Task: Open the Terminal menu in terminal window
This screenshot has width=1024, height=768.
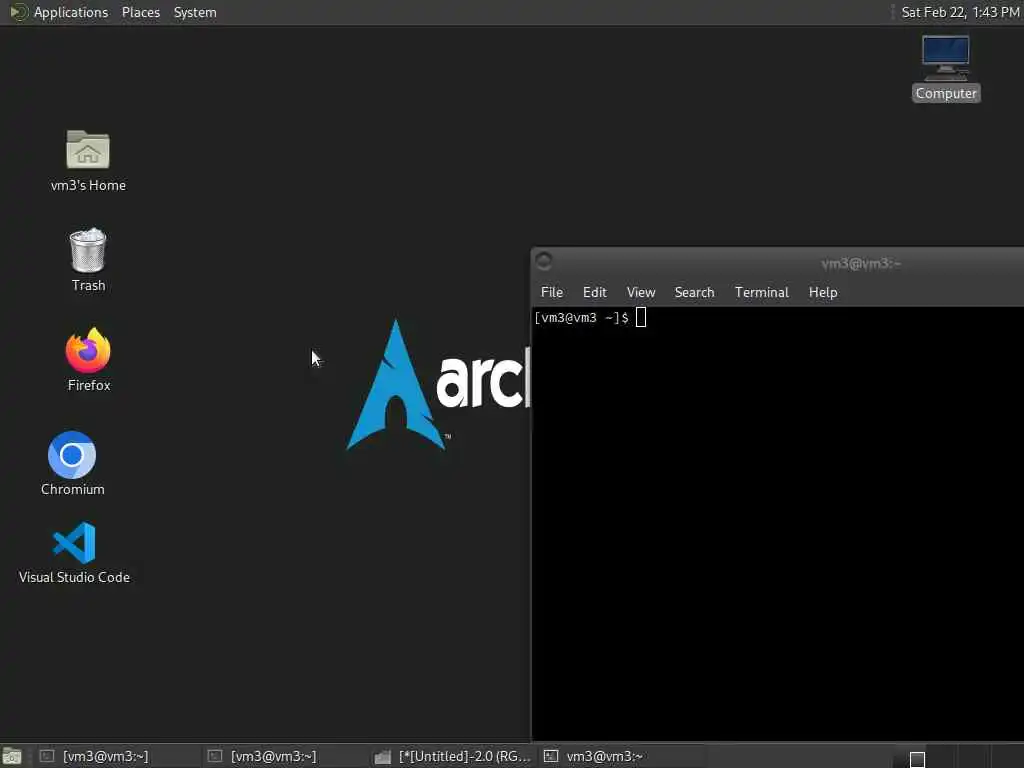Action: tap(761, 292)
